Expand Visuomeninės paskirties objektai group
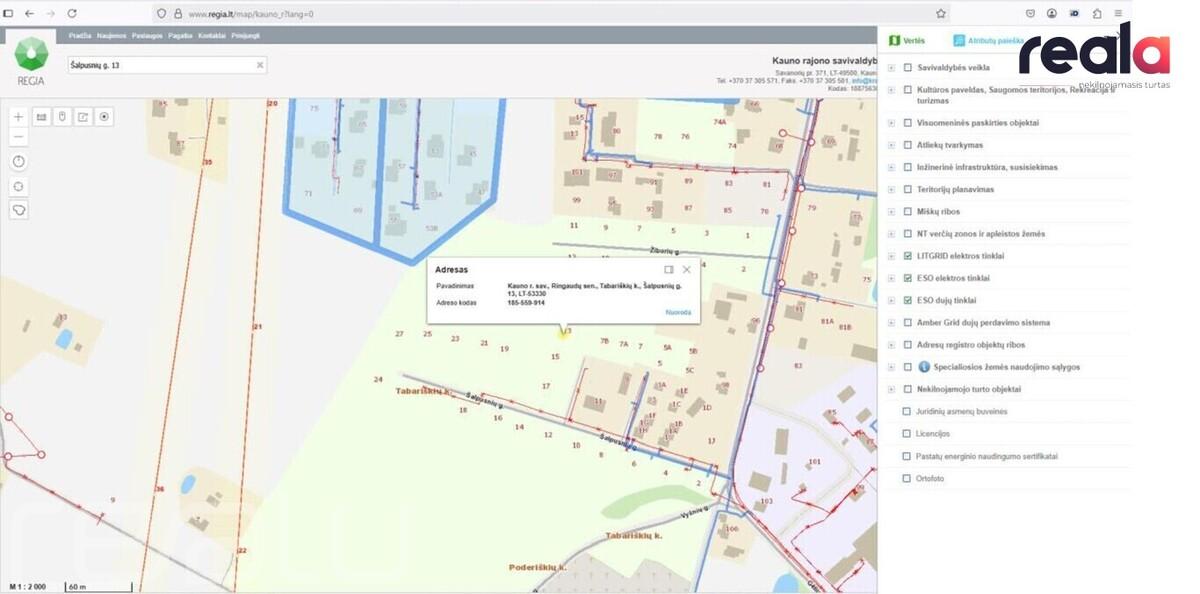Viewport: 1200px width, 594px height. click(x=891, y=123)
